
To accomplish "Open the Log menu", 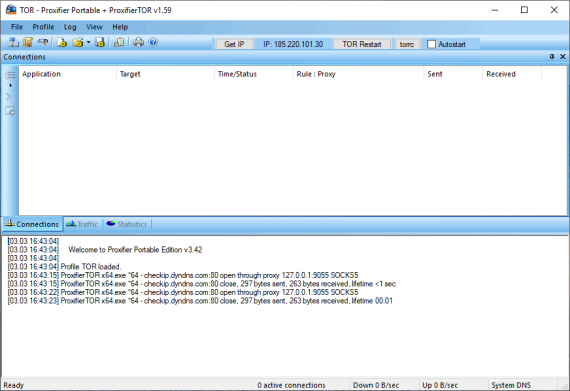I will 70,27.
